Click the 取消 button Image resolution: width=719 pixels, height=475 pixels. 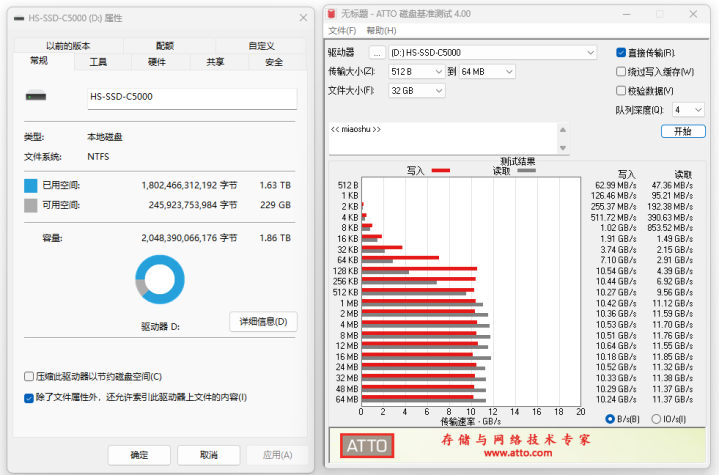point(209,455)
